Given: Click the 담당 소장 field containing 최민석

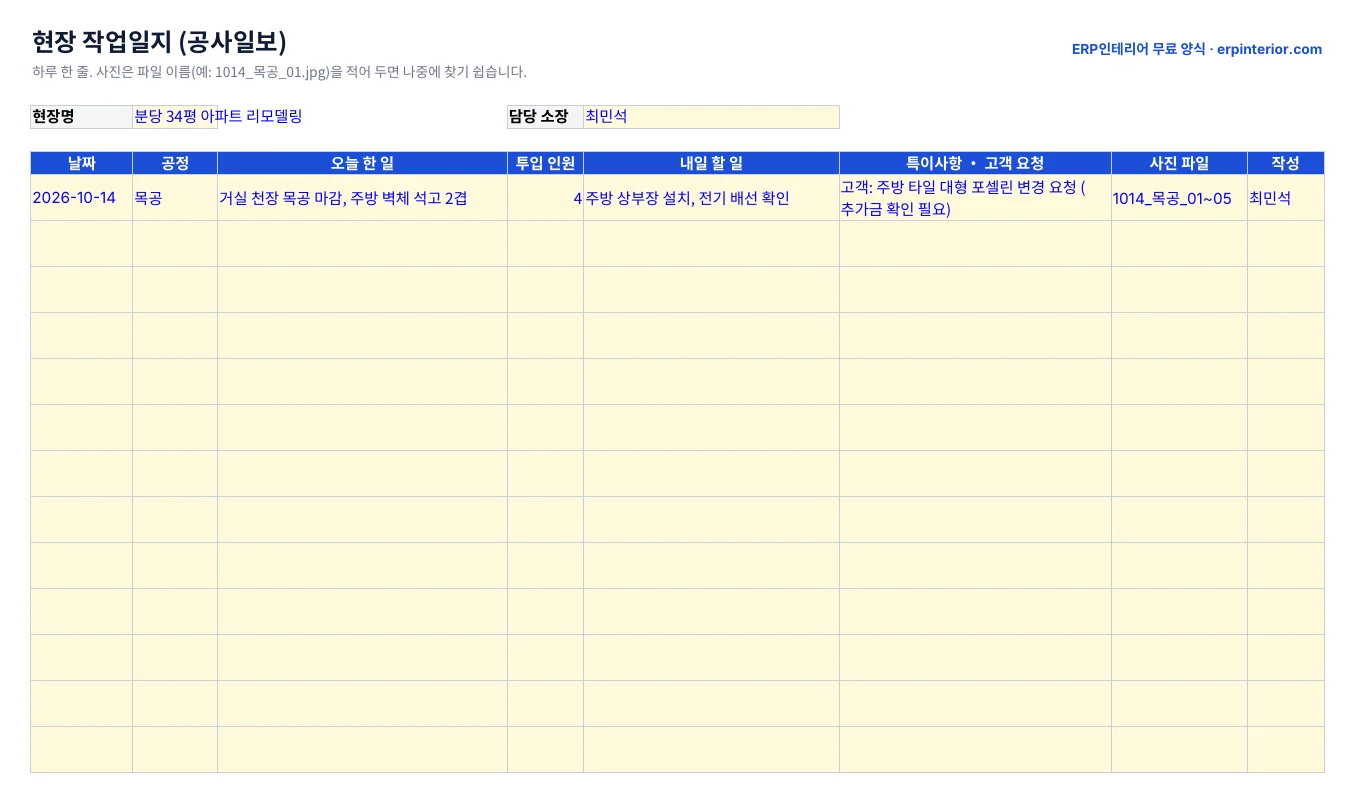Looking at the screenshot, I should [x=711, y=117].
